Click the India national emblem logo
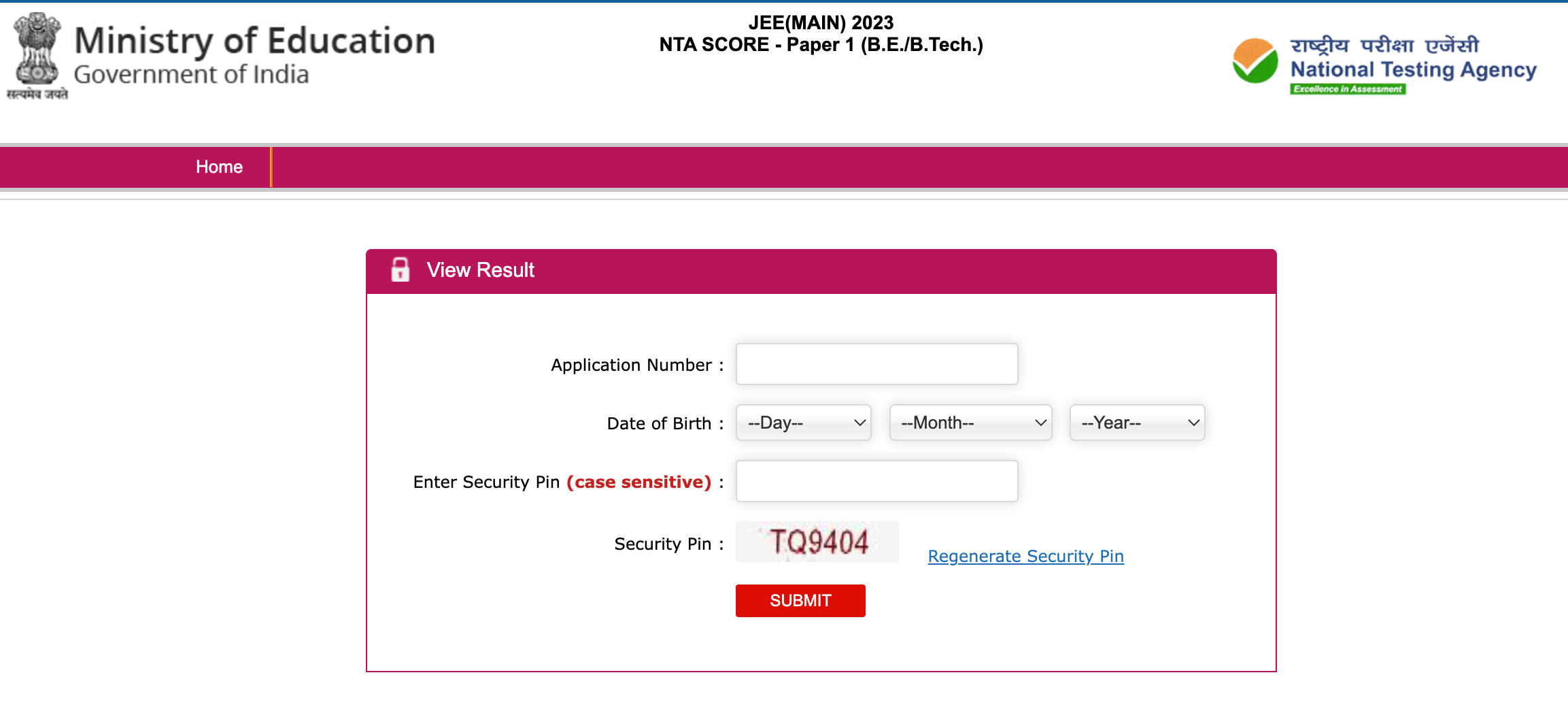The width and height of the screenshot is (1568, 709). (x=37, y=56)
